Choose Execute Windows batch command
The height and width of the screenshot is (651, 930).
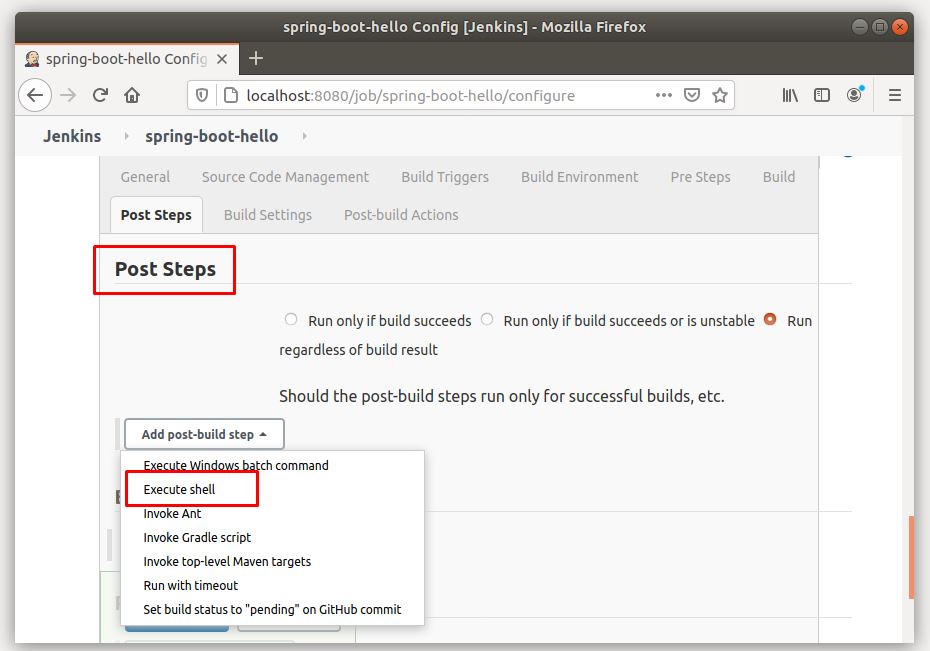236,465
